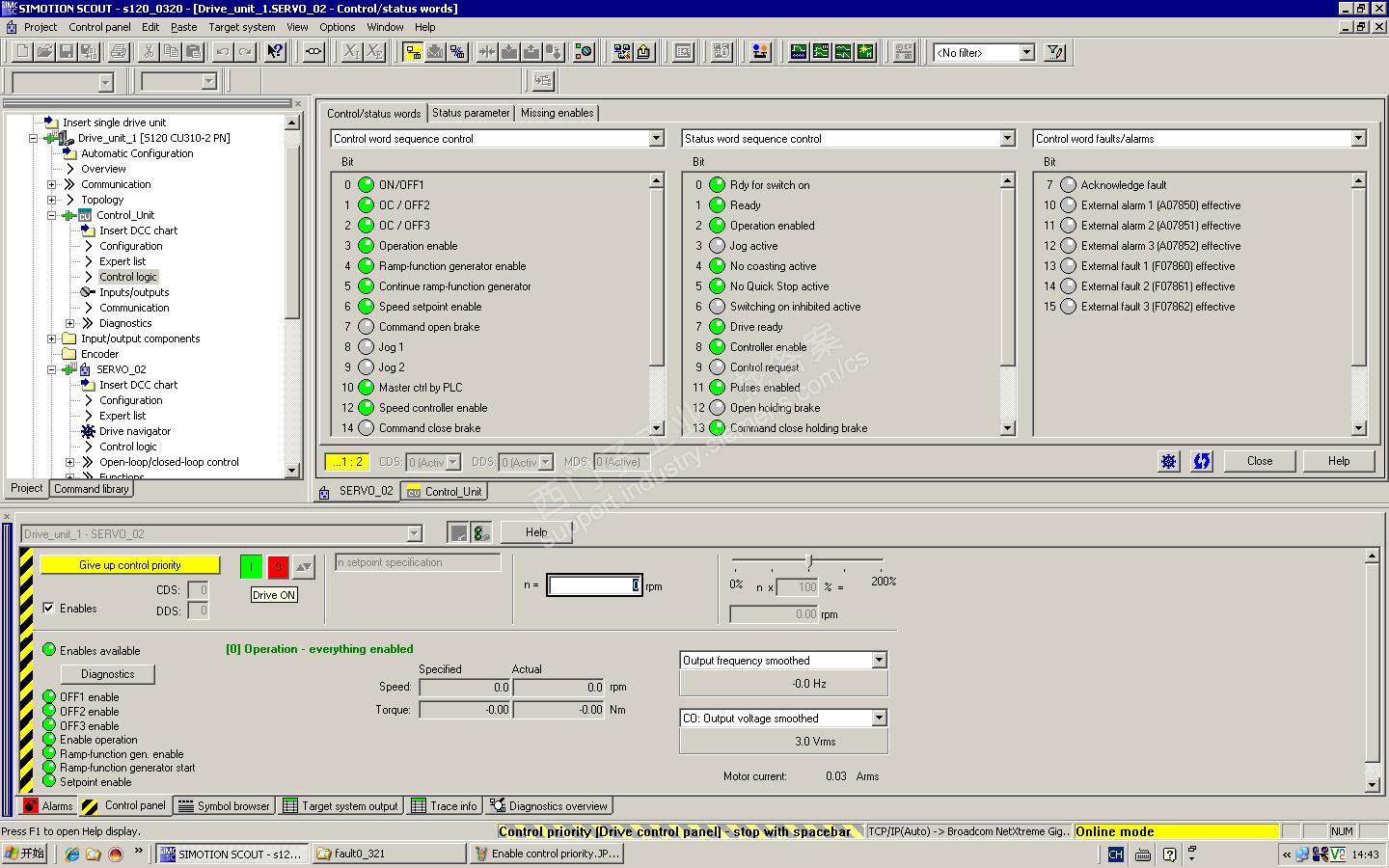Click the automatic controller setting icon
This screenshot has width=1389, height=868.
[x=865, y=52]
